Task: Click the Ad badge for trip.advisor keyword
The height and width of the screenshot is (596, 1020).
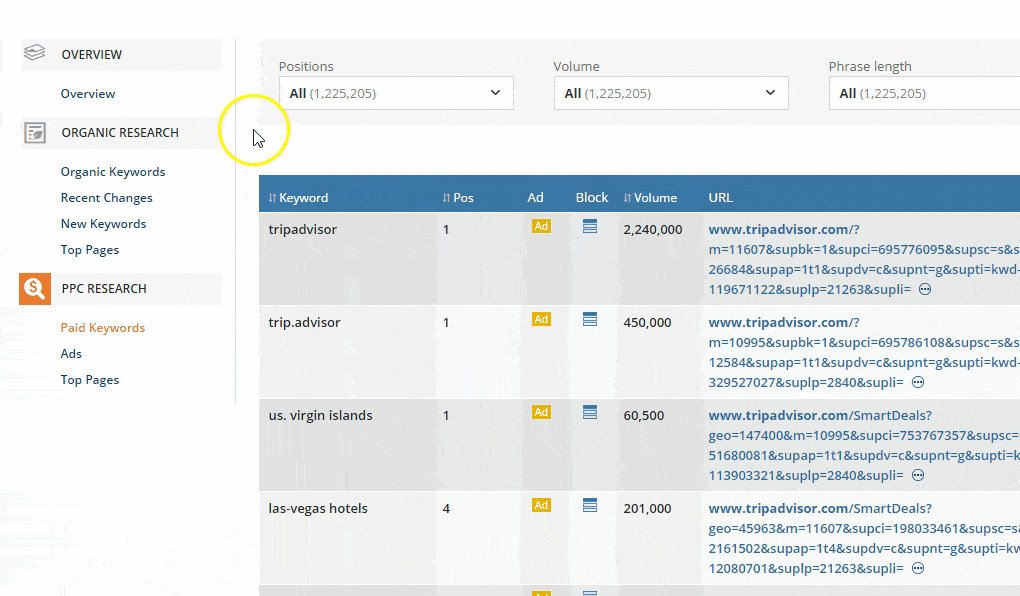Action: (x=541, y=319)
